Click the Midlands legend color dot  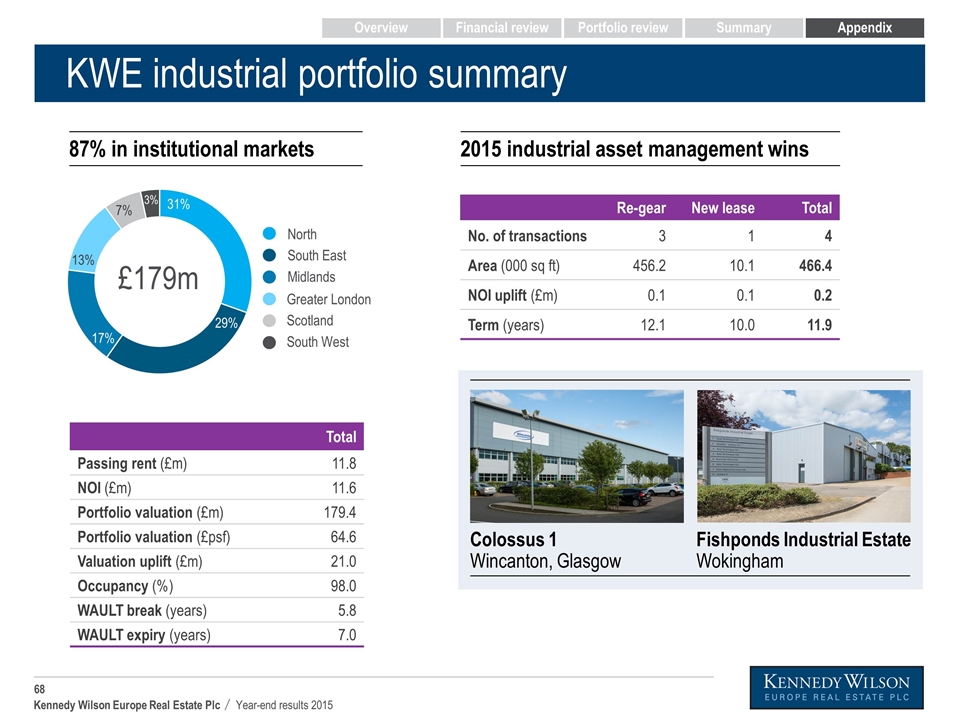click(x=269, y=277)
